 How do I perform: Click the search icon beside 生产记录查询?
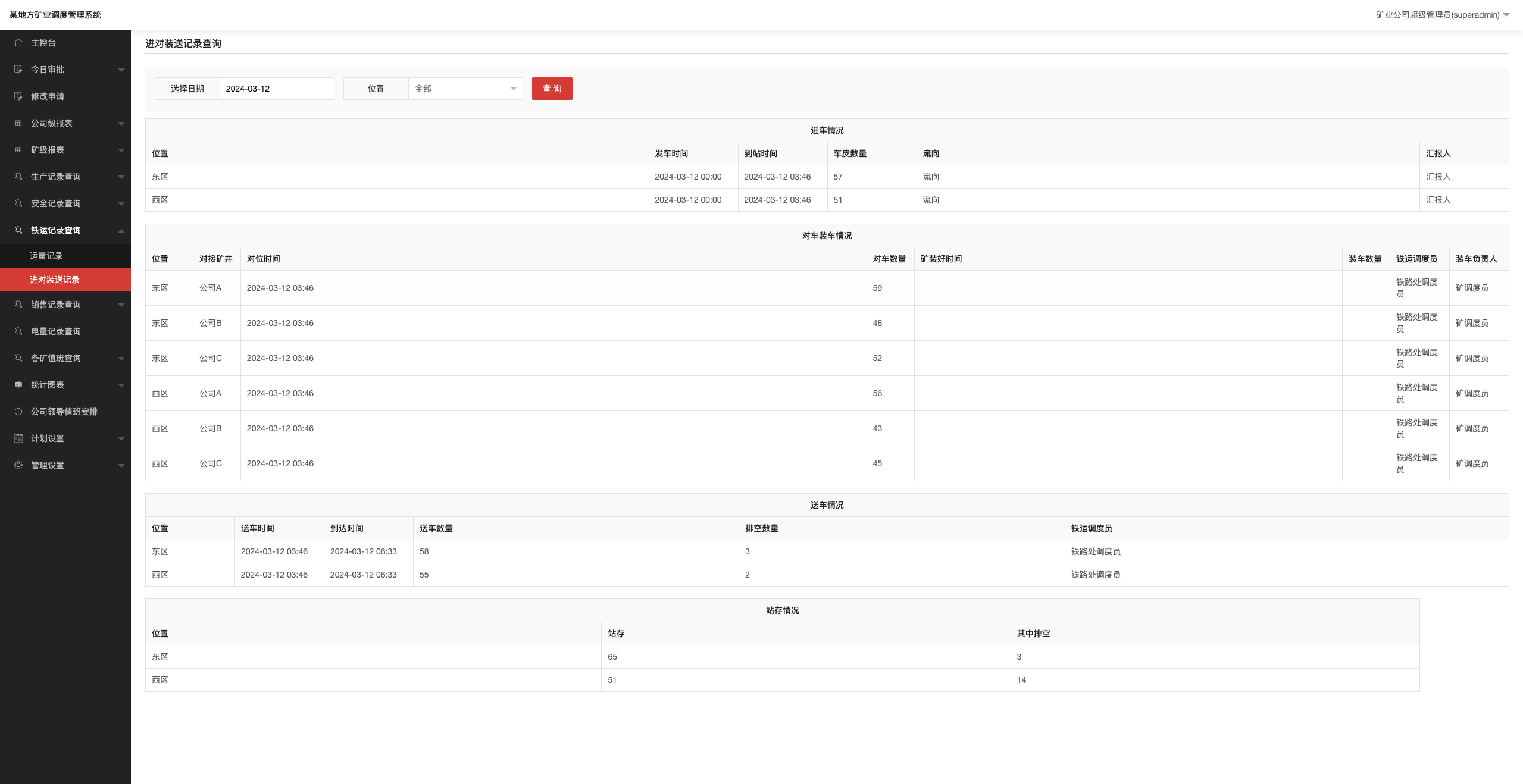coord(18,177)
